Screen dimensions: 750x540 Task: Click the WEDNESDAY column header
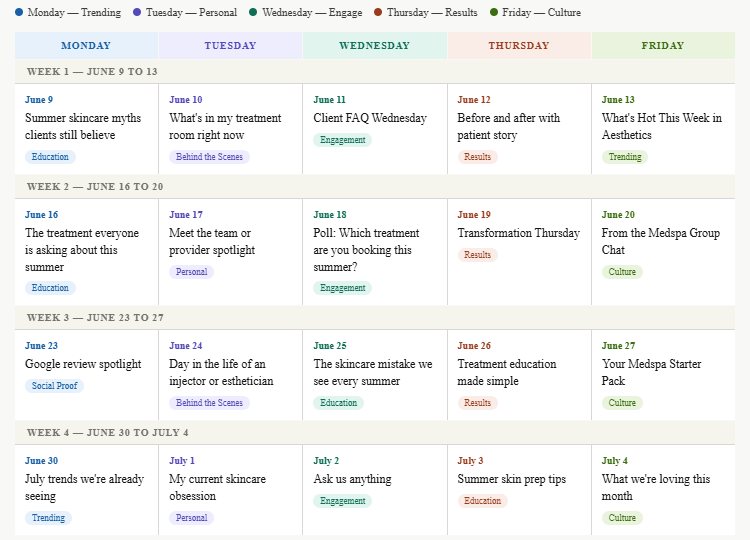375,45
